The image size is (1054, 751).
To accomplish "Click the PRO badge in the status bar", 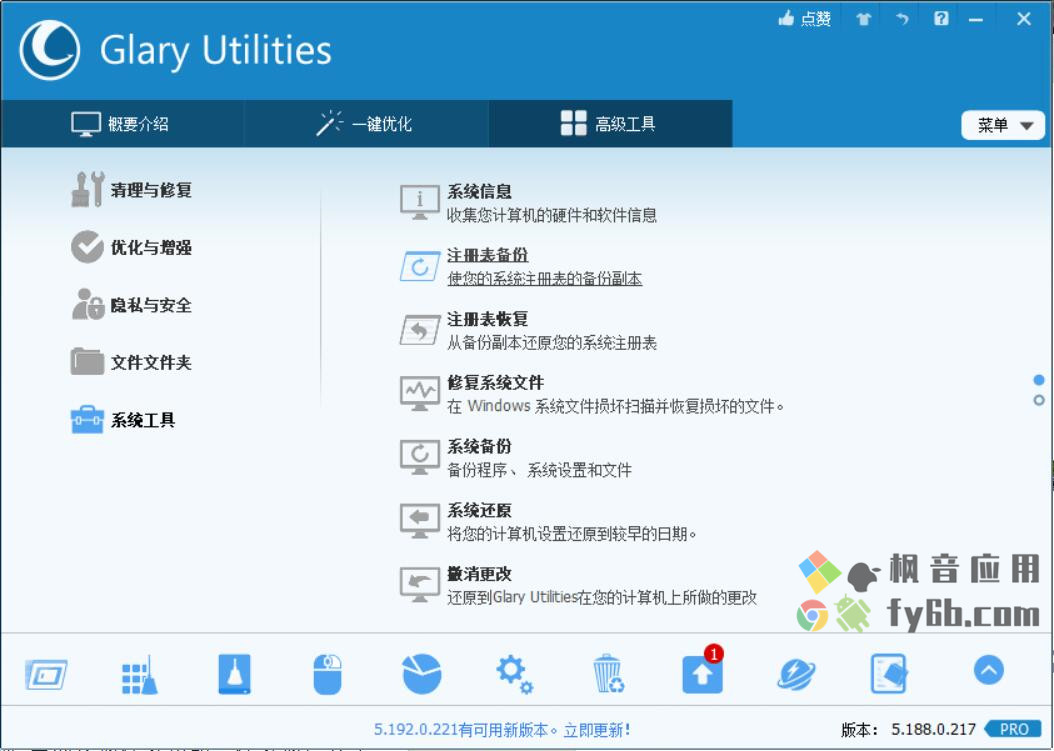I will click(1013, 729).
